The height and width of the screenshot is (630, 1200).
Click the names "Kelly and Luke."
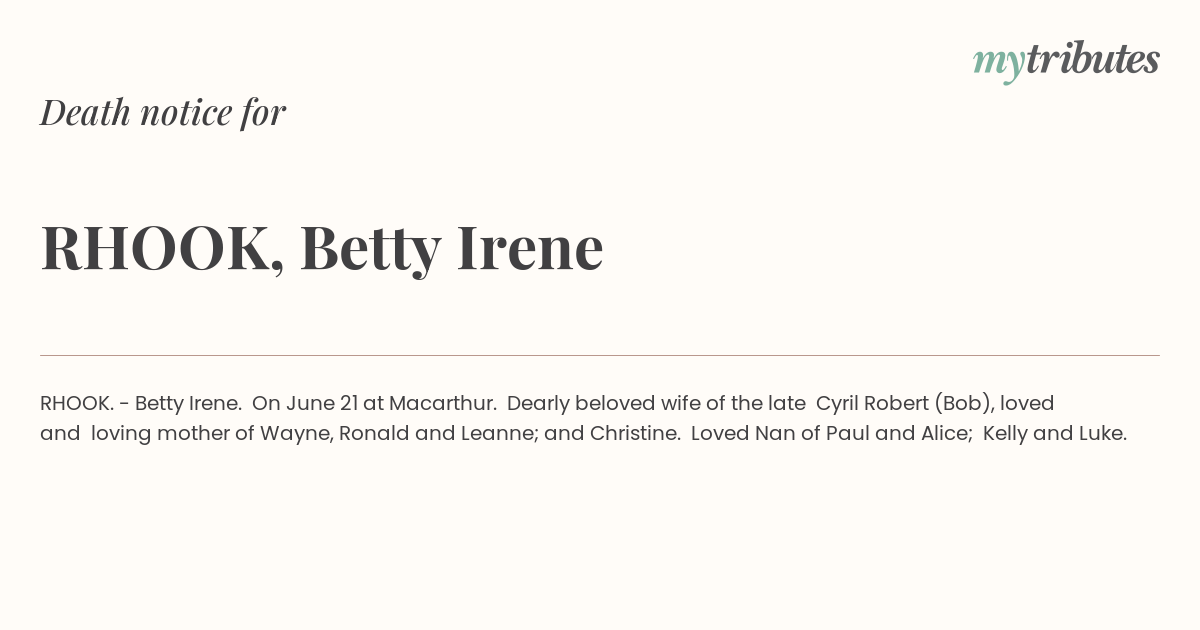[x=1055, y=434]
